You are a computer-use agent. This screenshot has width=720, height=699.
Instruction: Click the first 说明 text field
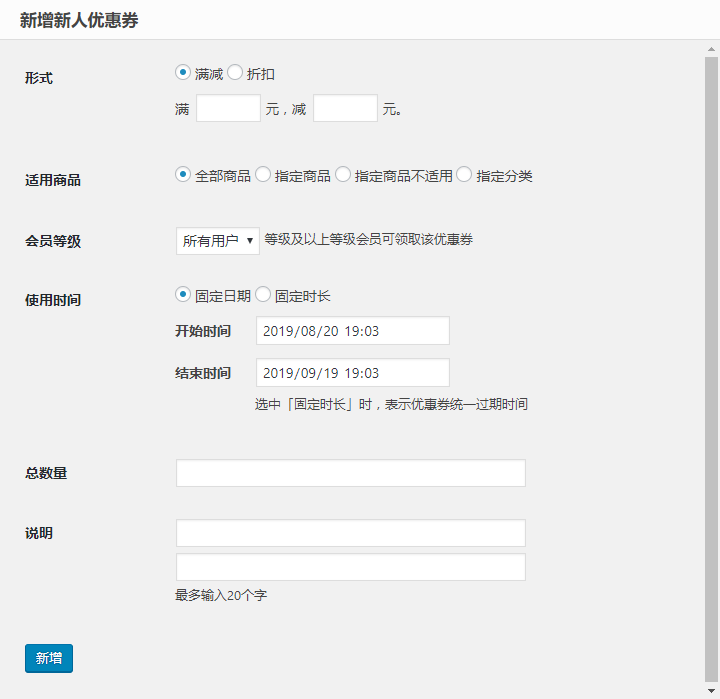pyautogui.click(x=350, y=533)
